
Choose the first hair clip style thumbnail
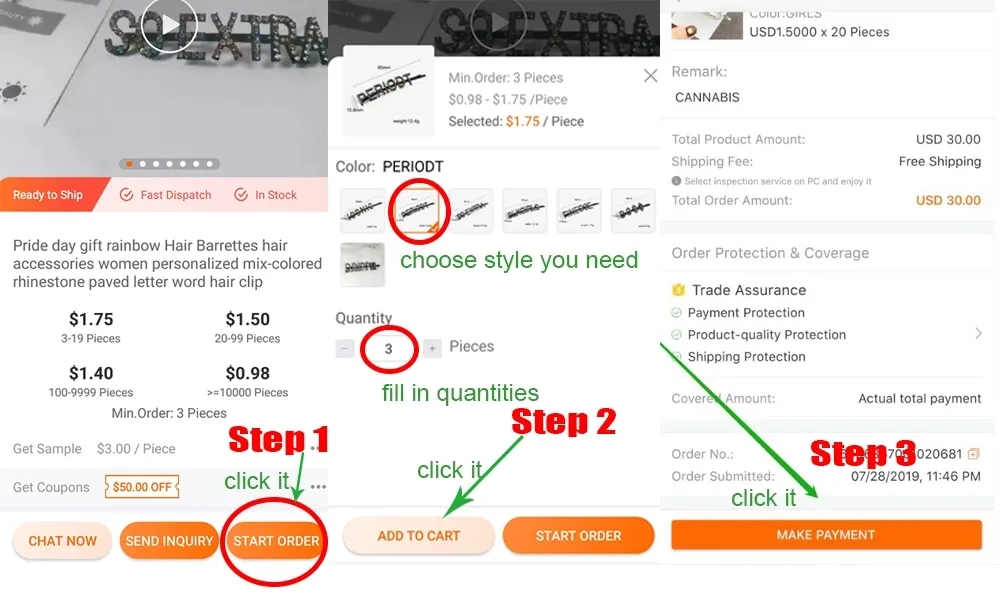tap(363, 210)
